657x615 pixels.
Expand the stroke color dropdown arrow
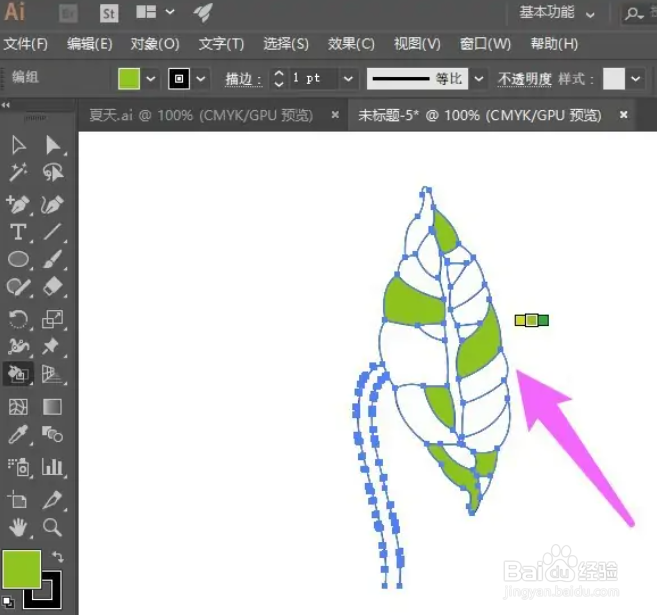201,79
